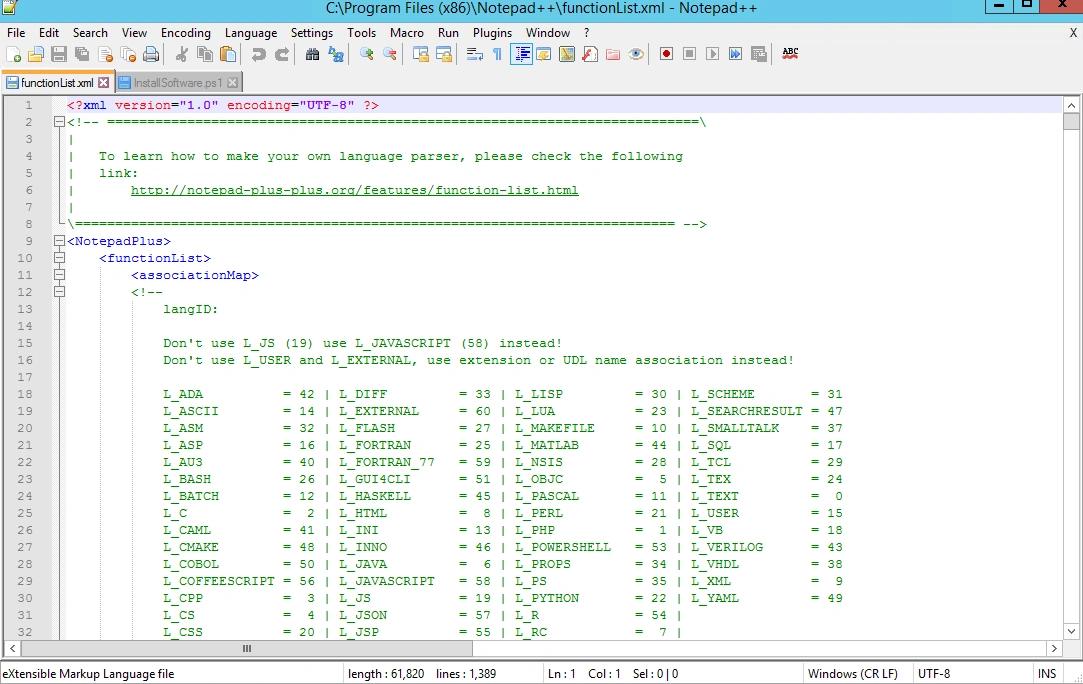
Task: Collapse the comment block fold on line 2
Action: point(59,122)
